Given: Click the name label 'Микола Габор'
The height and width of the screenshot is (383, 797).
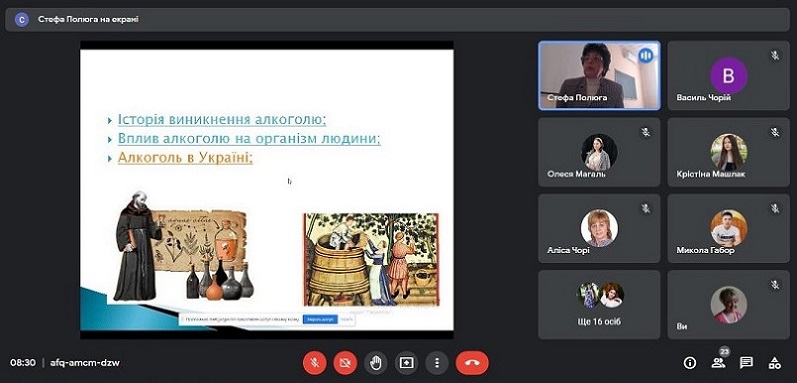Looking at the screenshot, I should pyautogui.click(x=705, y=250).
